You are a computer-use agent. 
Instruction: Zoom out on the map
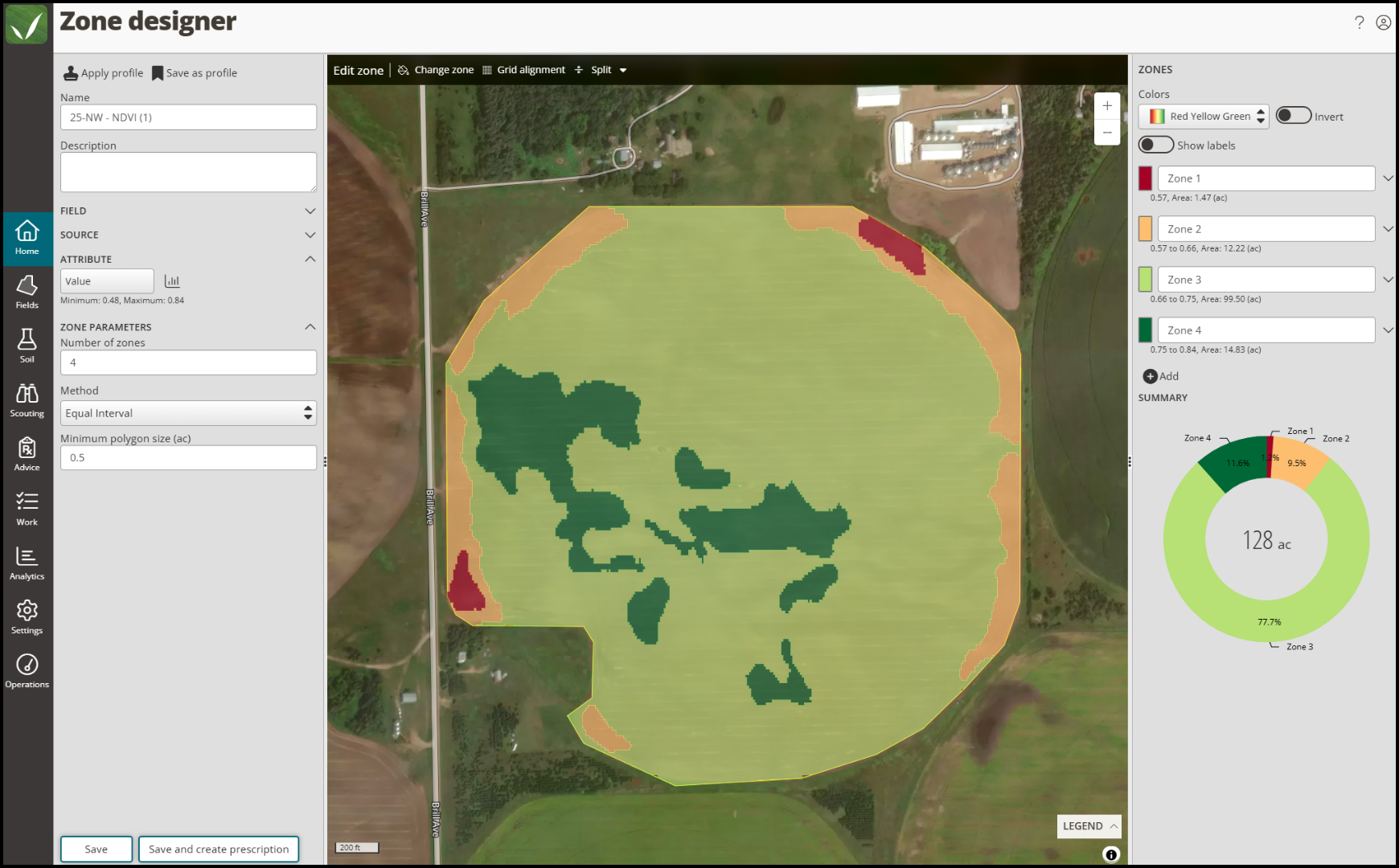[1107, 132]
